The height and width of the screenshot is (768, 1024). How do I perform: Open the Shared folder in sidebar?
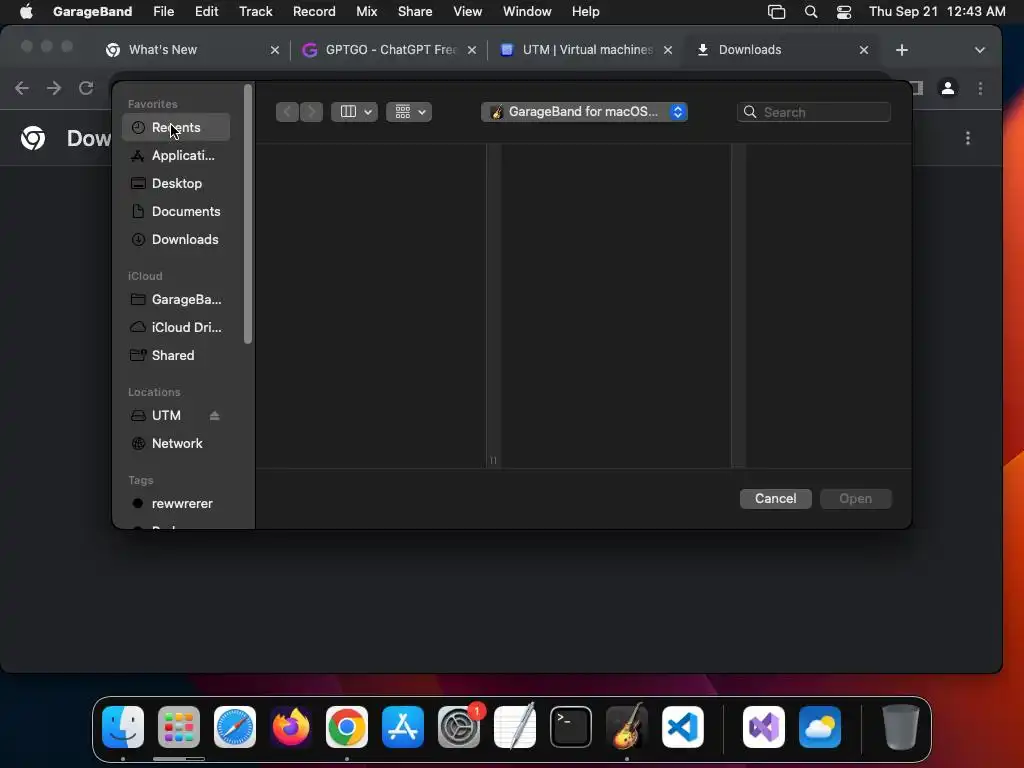pyautogui.click(x=176, y=356)
